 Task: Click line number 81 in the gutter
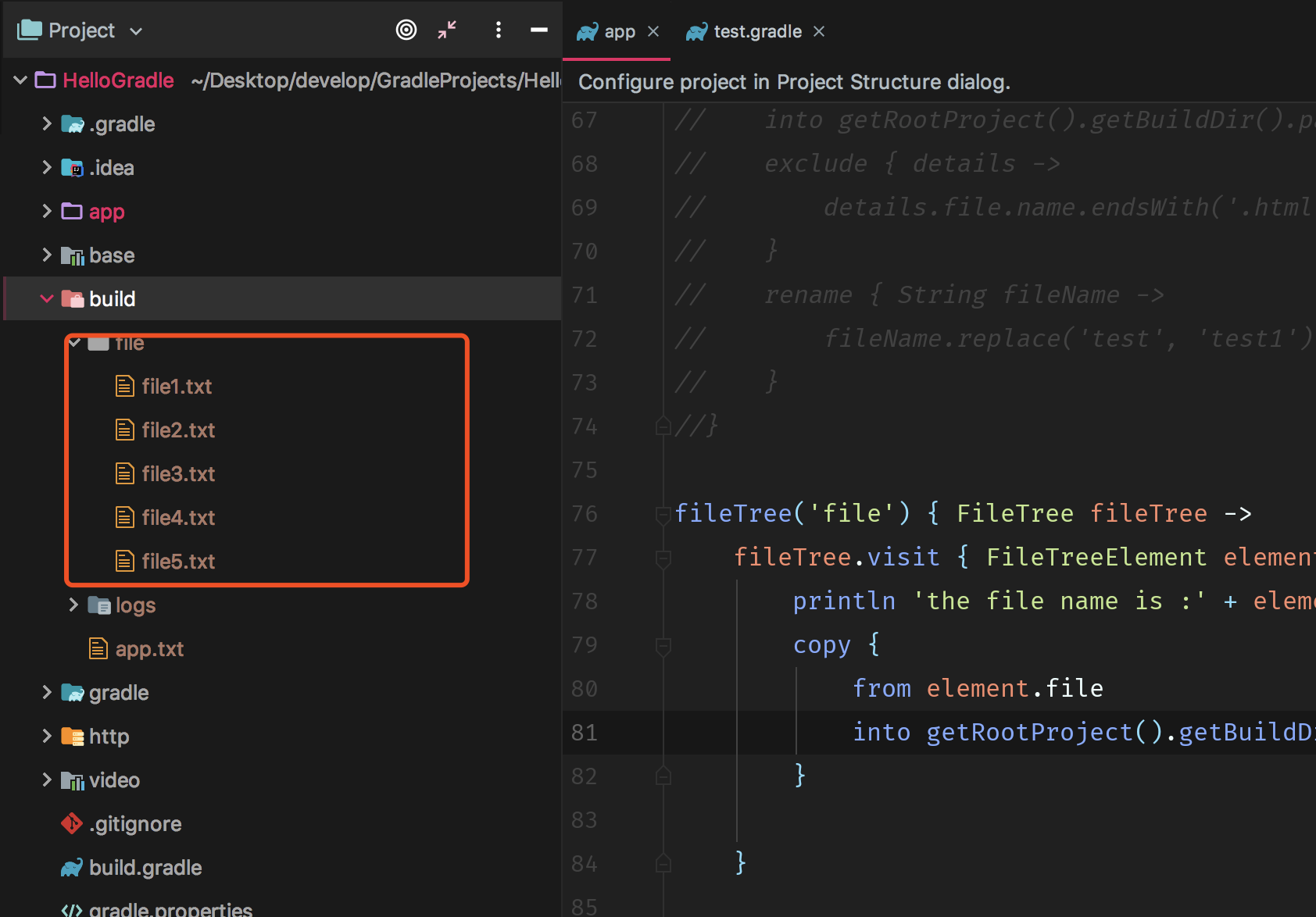tap(584, 732)
